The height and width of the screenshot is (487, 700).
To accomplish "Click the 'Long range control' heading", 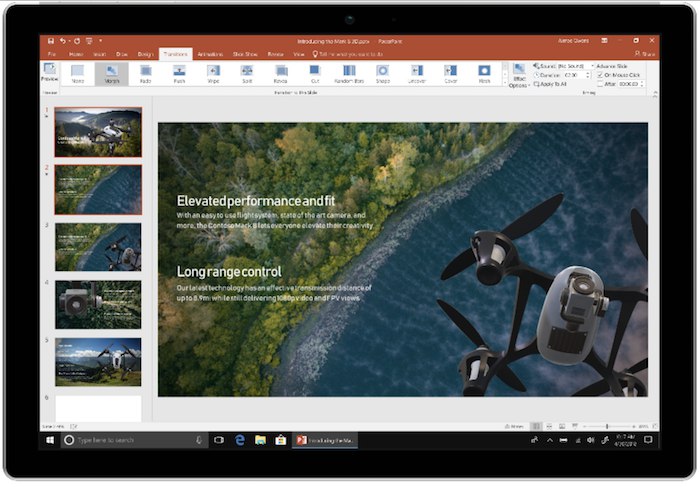I will [x=229, y=271].
